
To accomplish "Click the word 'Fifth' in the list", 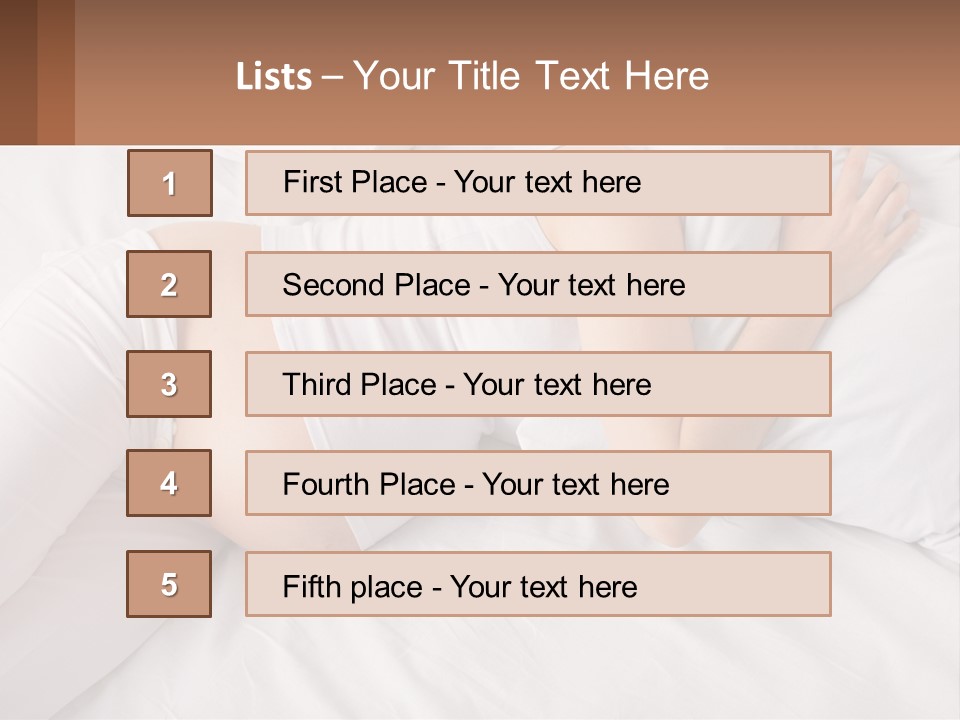I will (312, 586).
